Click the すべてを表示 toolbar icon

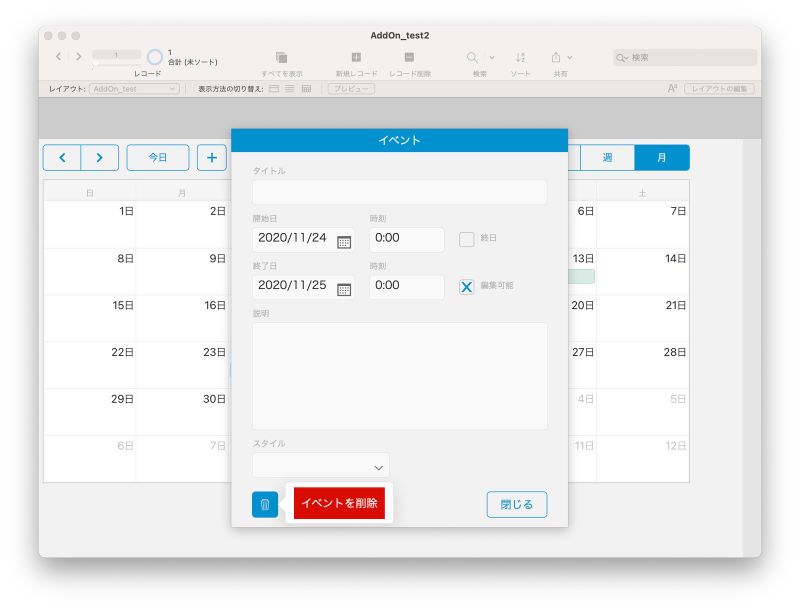(x=282, y=57)
